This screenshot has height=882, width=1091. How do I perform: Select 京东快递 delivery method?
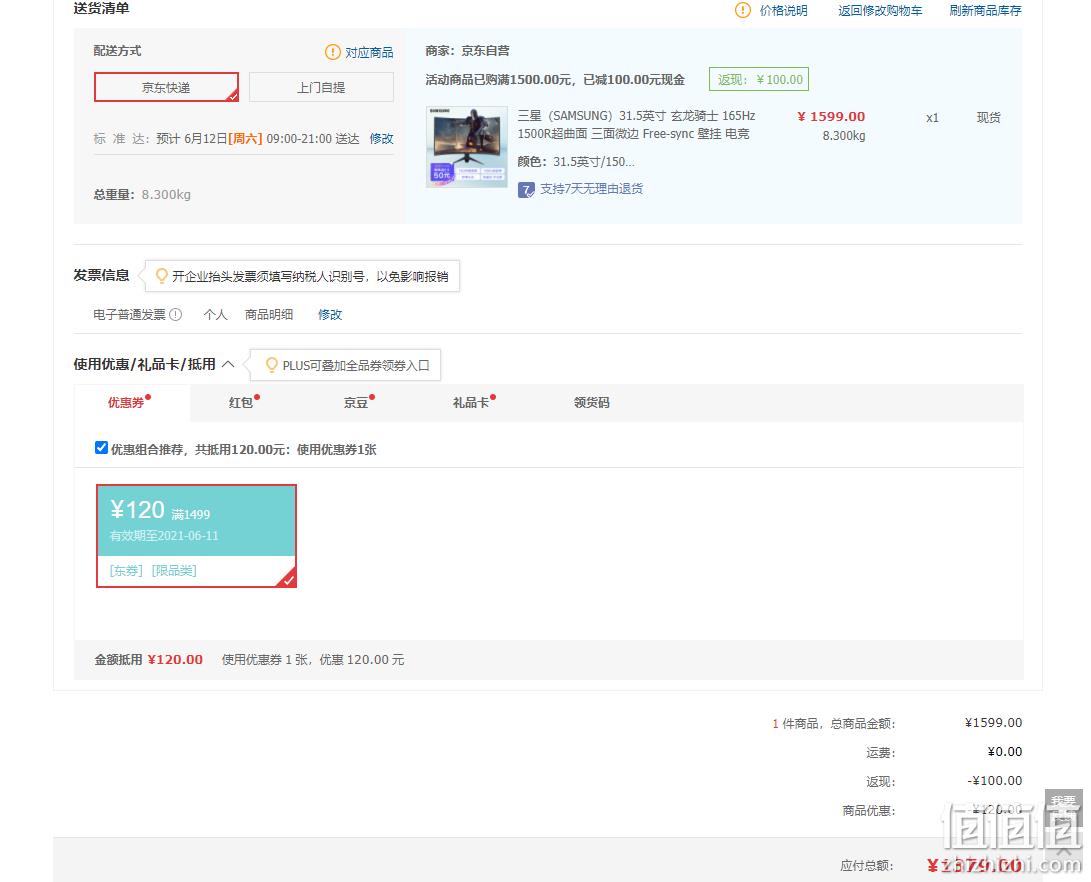coord(166,87)
